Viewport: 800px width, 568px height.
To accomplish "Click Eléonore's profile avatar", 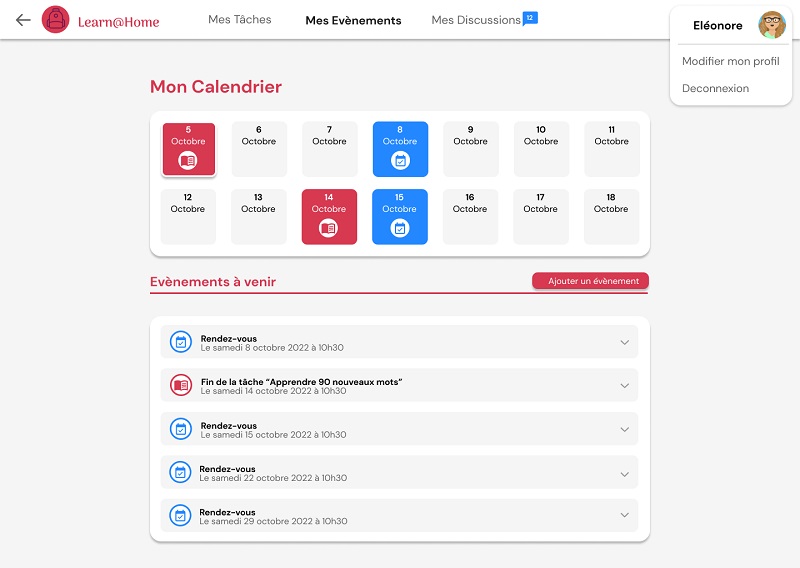I will [x=772, y=25].
